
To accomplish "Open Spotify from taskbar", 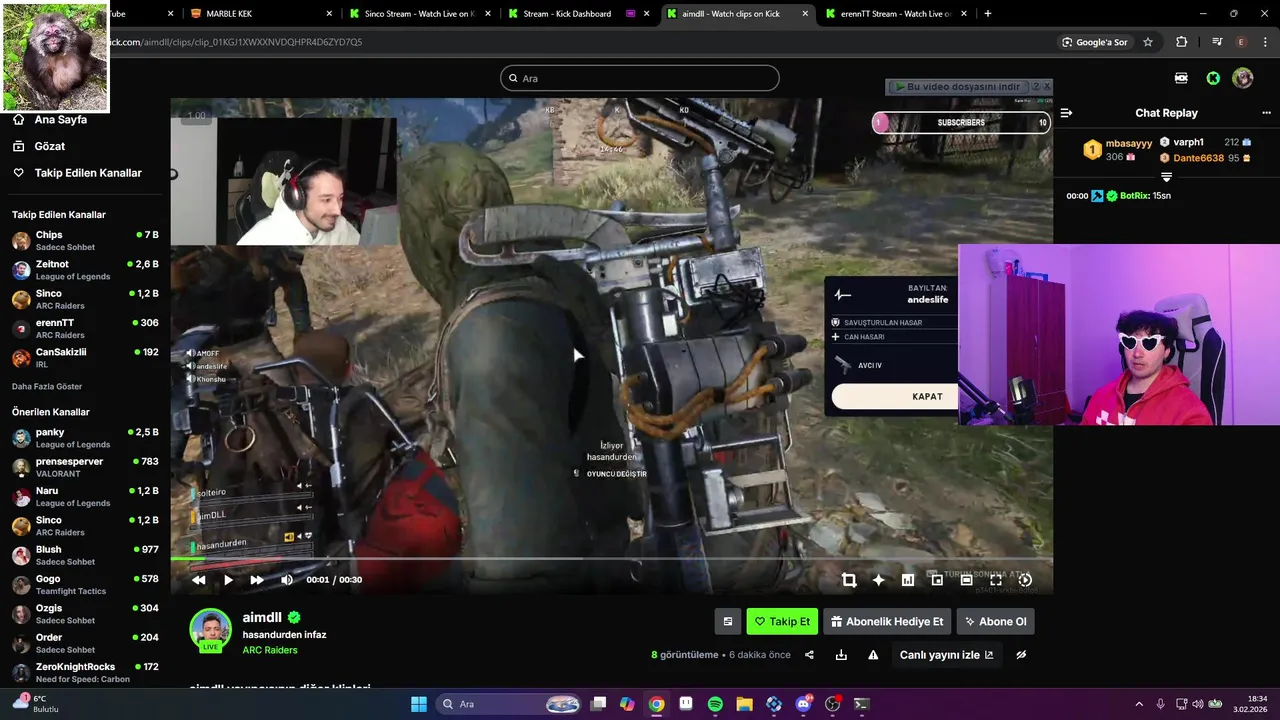I will [715, 704].
